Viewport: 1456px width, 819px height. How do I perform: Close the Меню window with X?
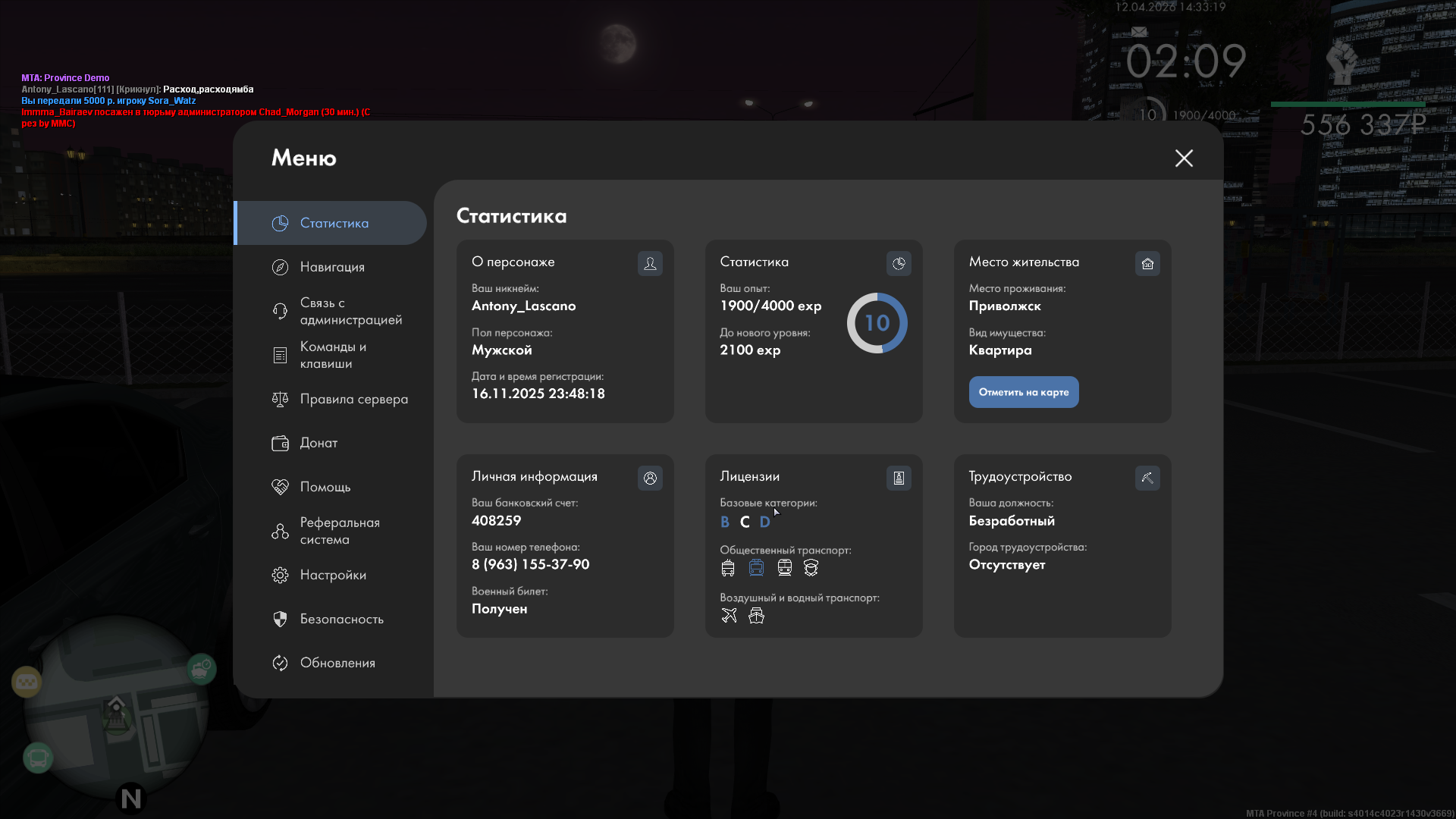(1184, 158)
